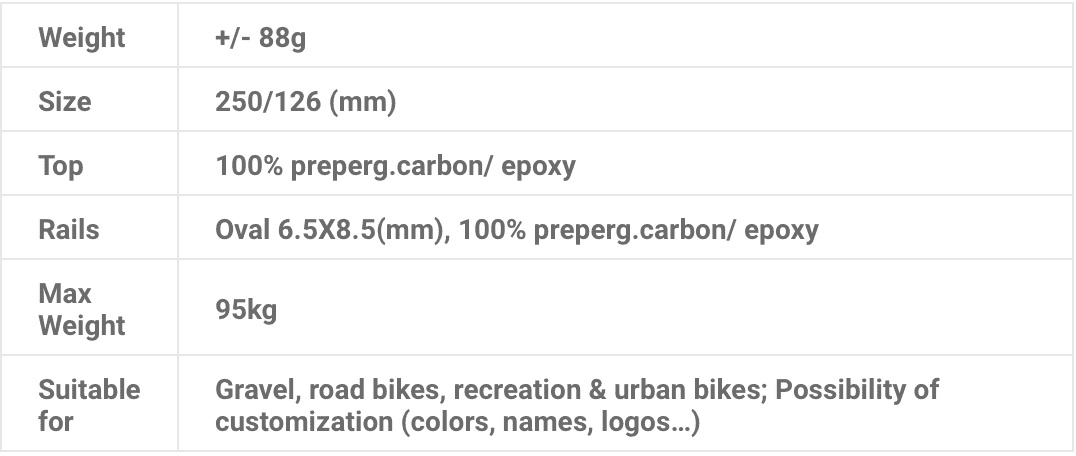Screen dimensions: 1076x456
Task: Click the Max Weight label
Action: [82, 309]
